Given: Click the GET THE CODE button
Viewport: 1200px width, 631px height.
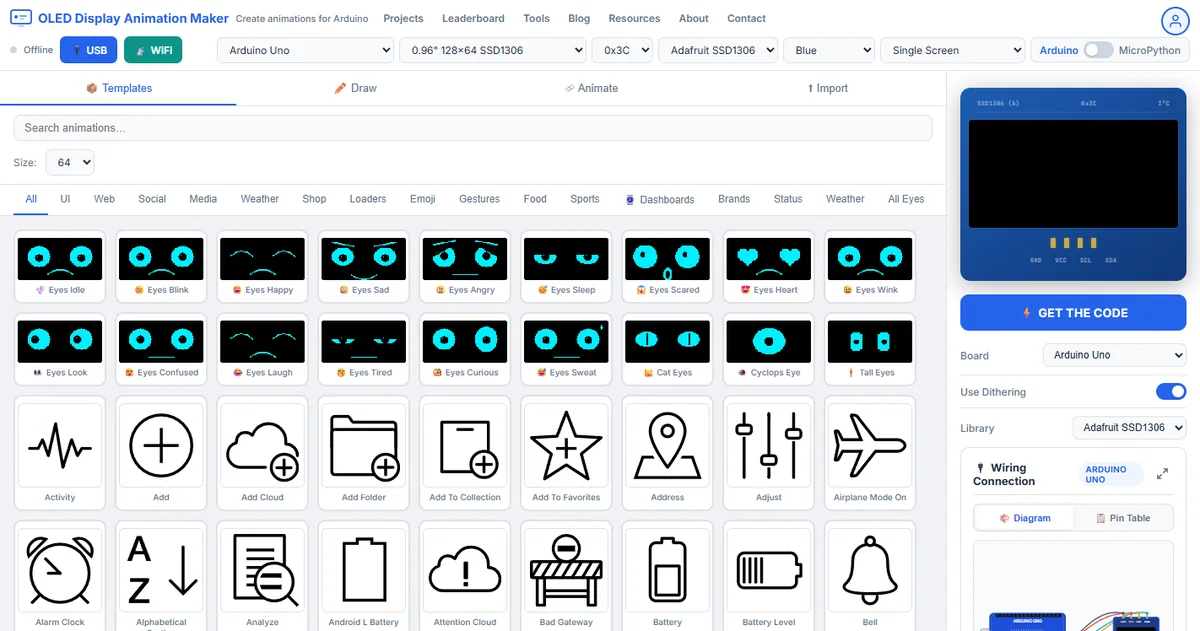Looking at the screenshot, I should pos(1073,313).
